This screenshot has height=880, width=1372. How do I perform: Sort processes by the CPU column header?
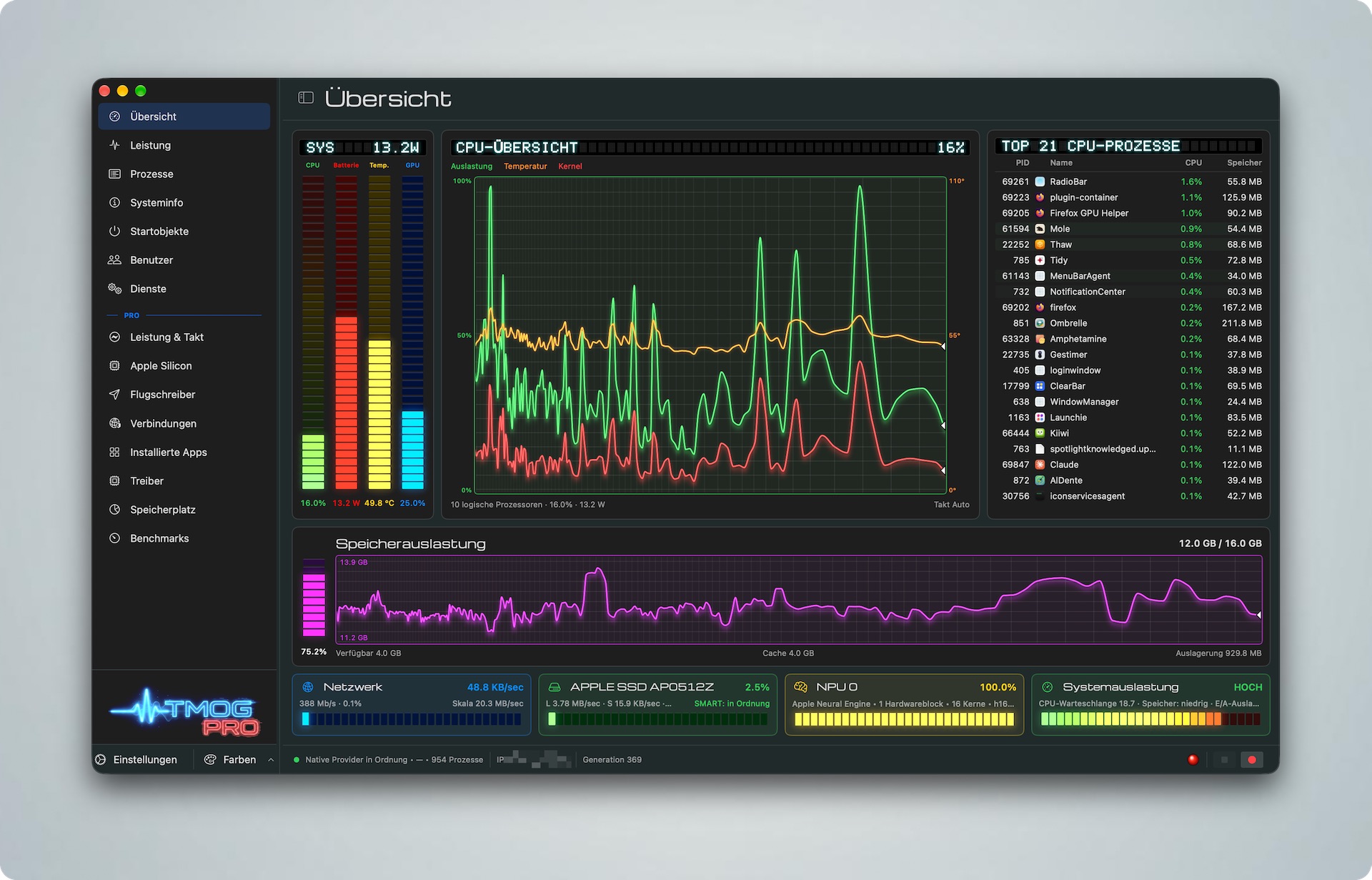point(1193,162)
